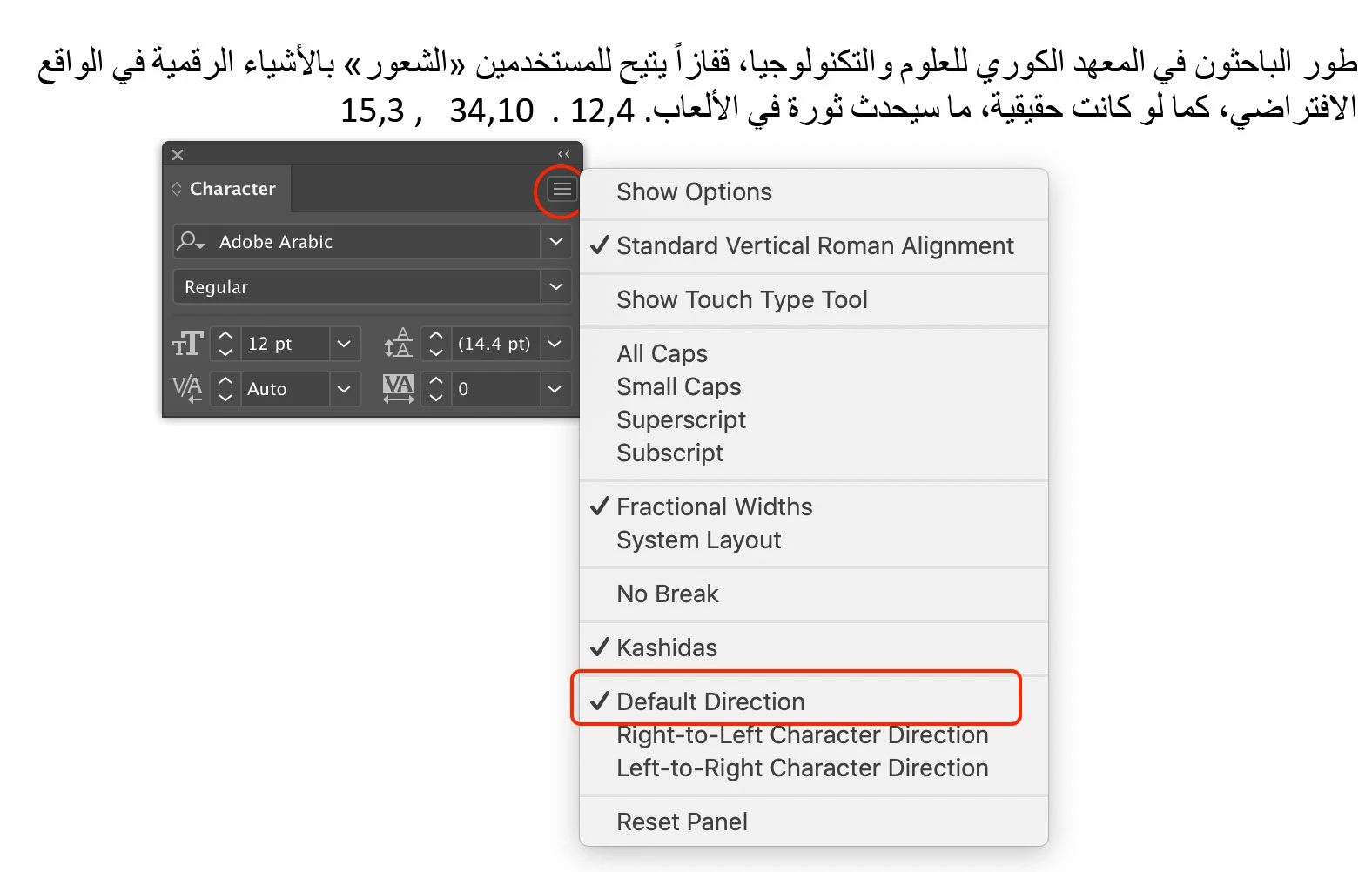1372x872 pixels.
Task: Choose Show Touch Type Tool
Action: coord(813,299)
